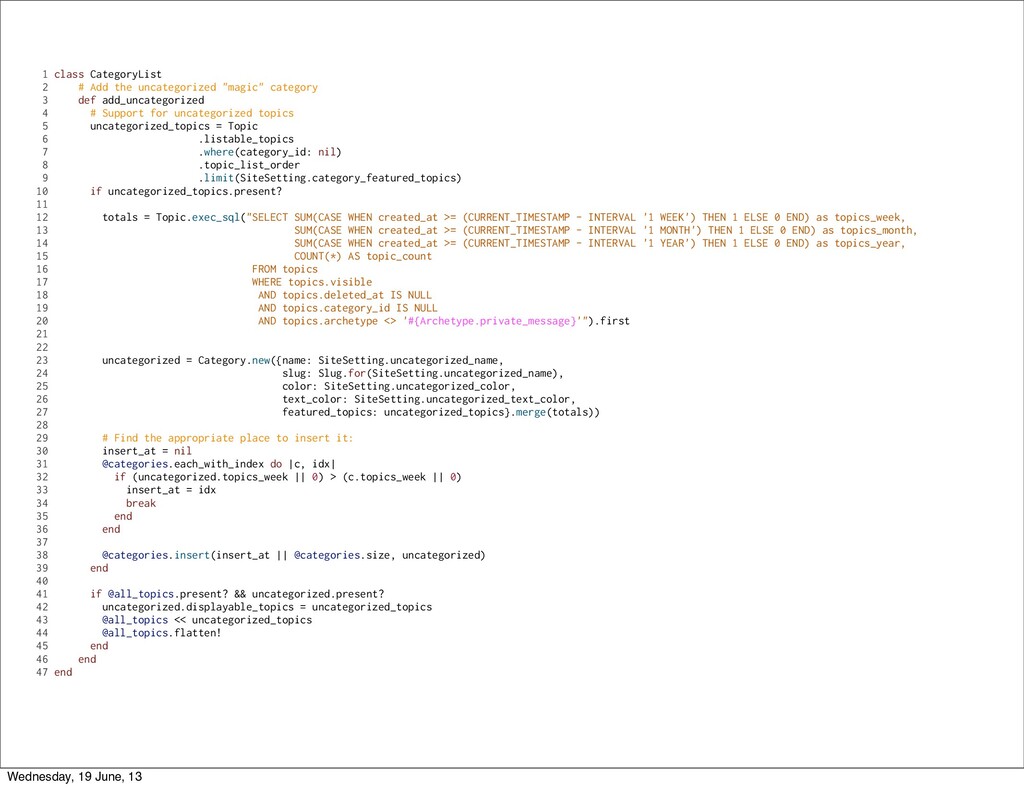This screenshot has width=1024, height=788.
Task: Click the comment "# Support for uncategorized topics"
Action: [192, 113]
